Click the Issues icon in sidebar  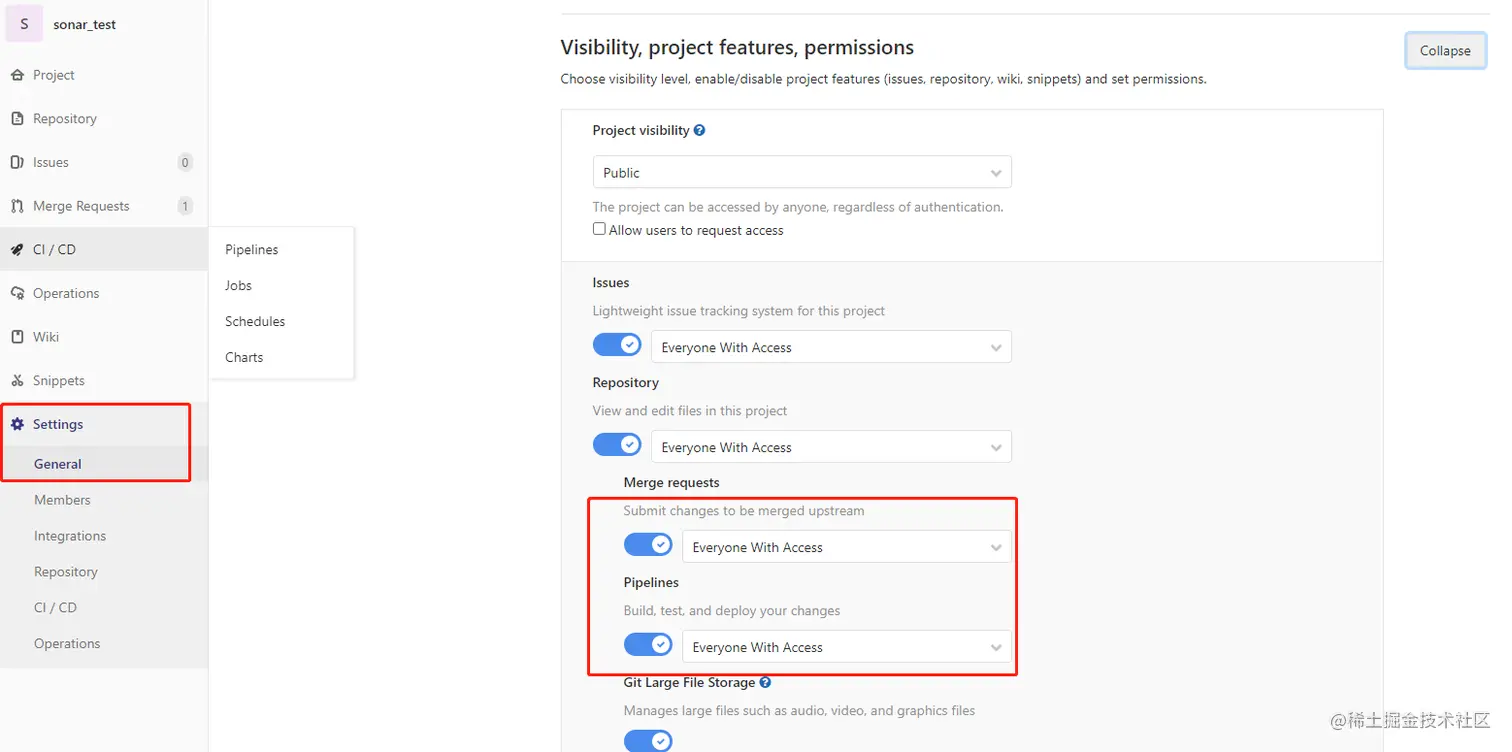pos(17,162)
